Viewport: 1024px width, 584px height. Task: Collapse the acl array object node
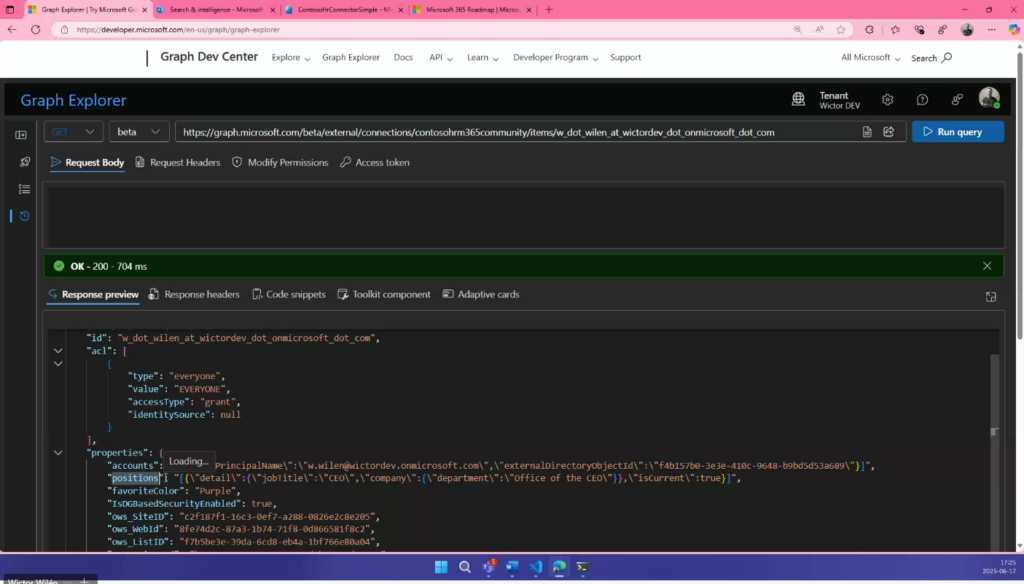tap(58, 364)
